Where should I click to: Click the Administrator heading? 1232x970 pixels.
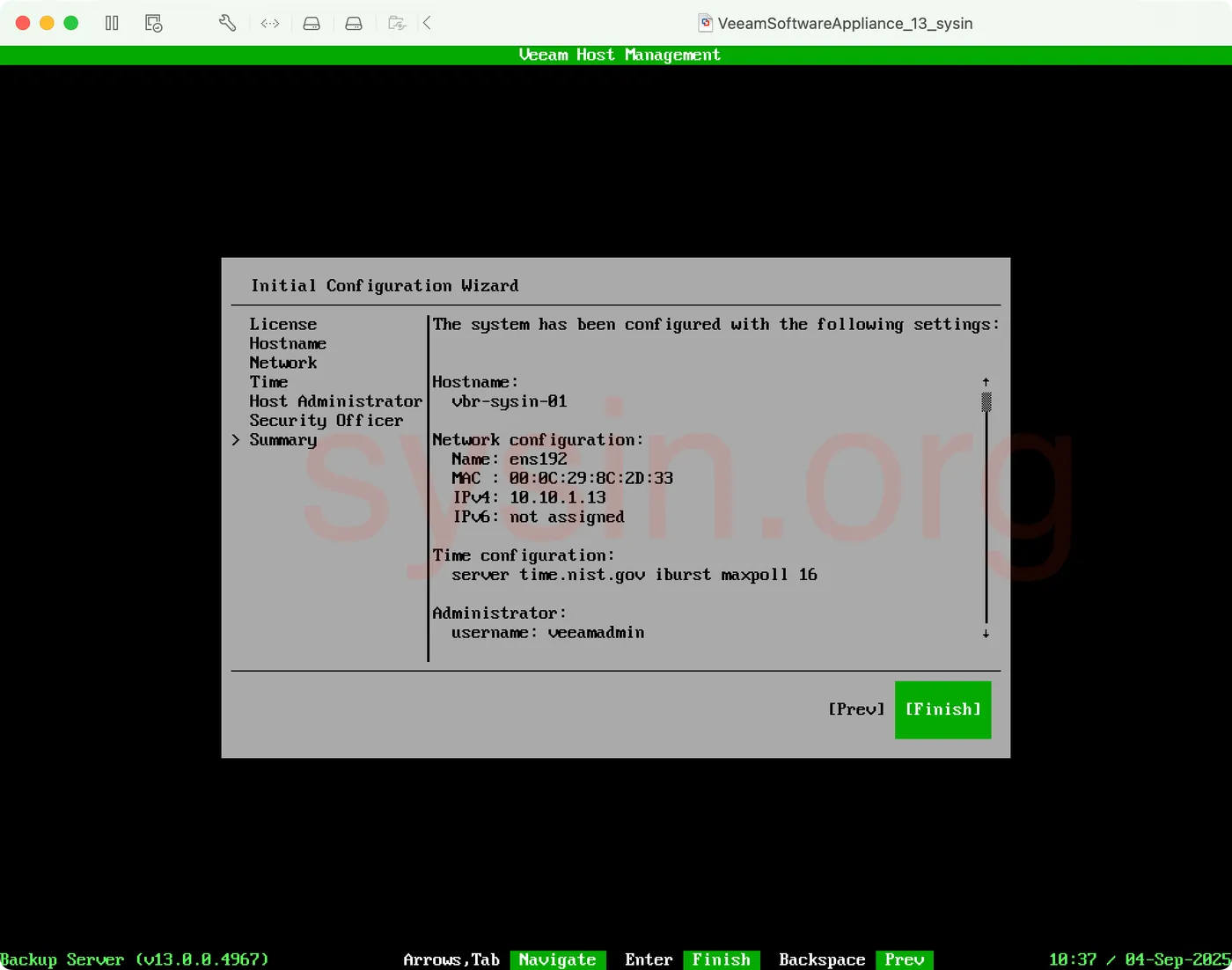coord(499,614)
